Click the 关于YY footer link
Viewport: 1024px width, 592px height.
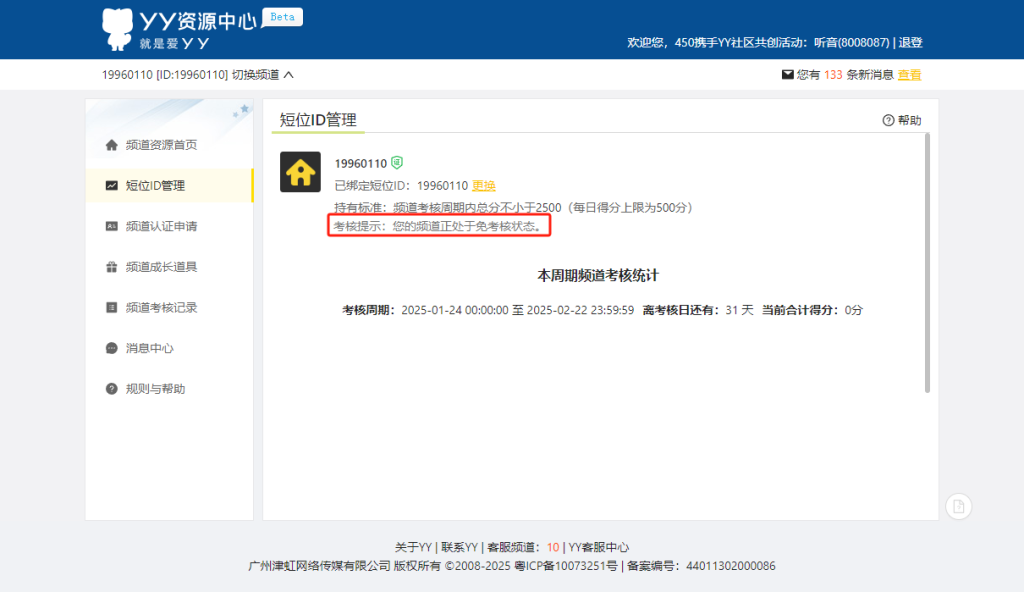(413, 548)
